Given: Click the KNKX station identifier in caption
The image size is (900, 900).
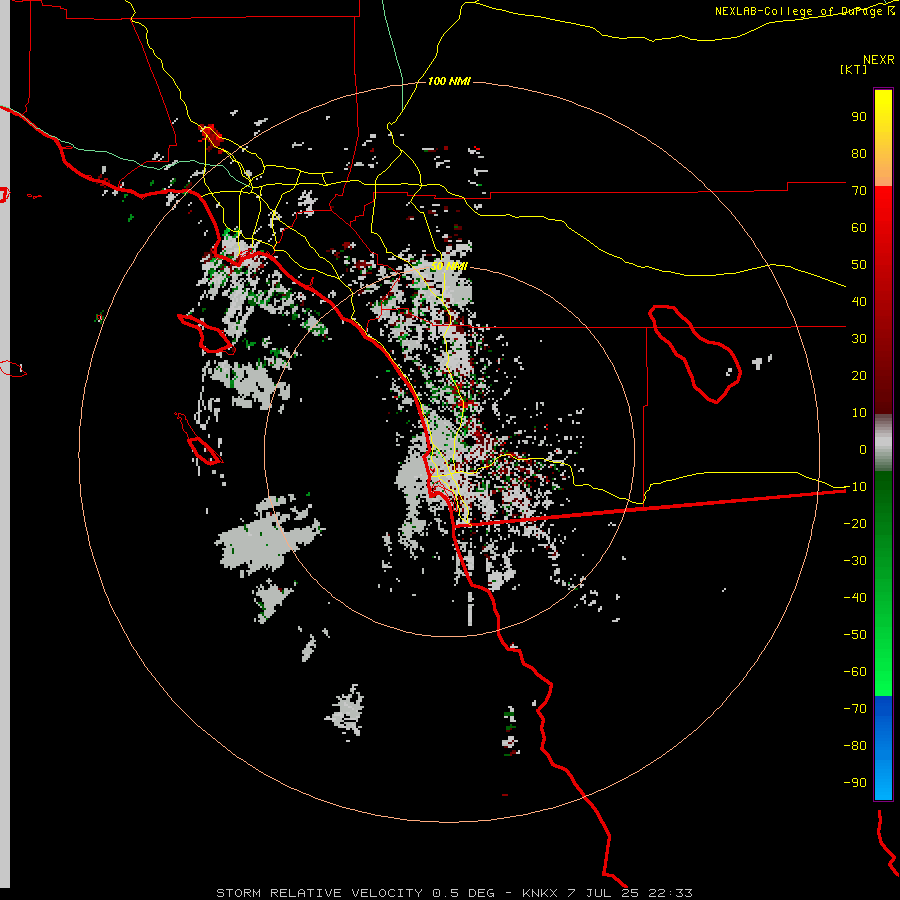Looking at the screenshot, I should (x=540, y=893).
